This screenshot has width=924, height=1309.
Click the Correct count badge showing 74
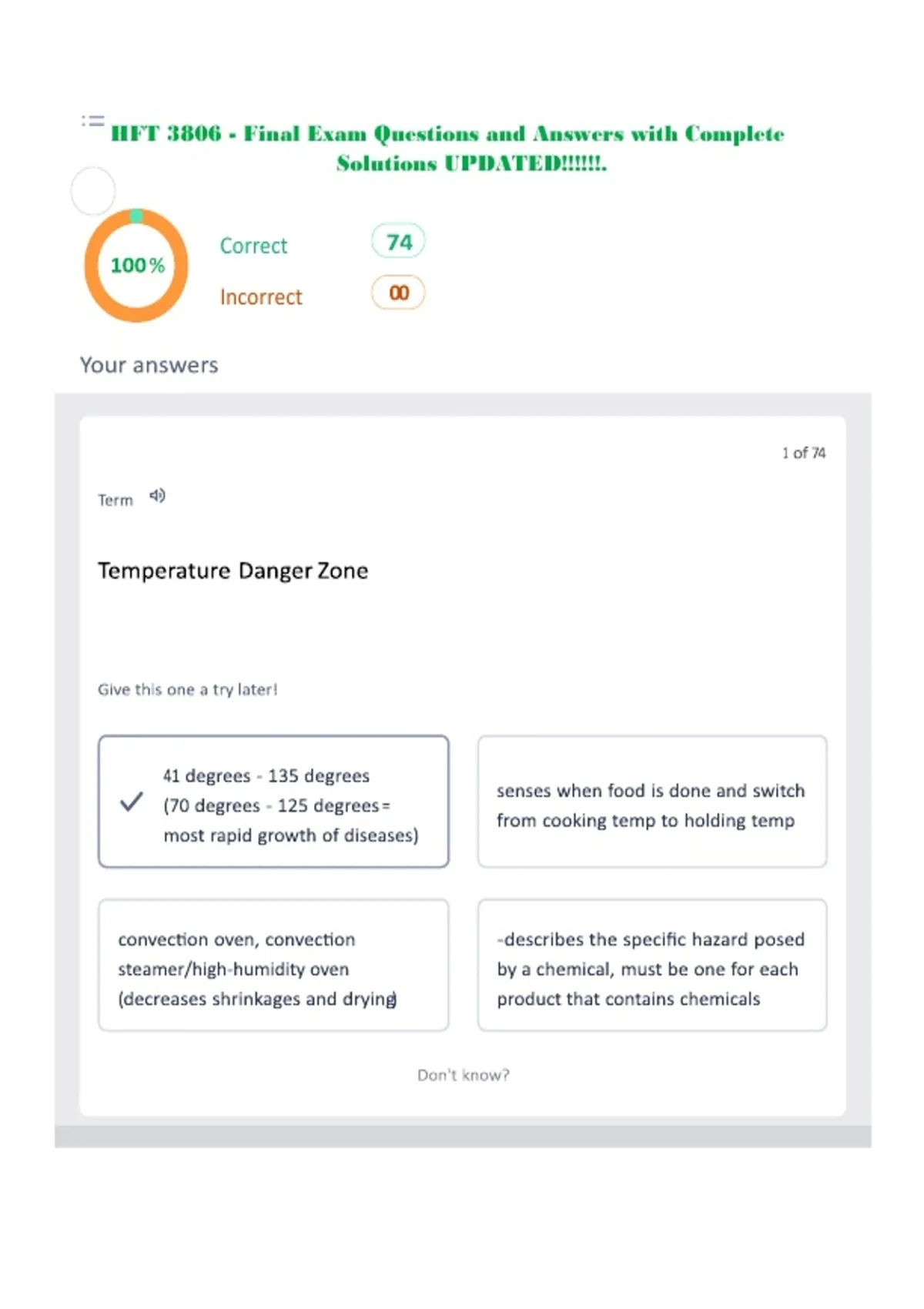398,242
